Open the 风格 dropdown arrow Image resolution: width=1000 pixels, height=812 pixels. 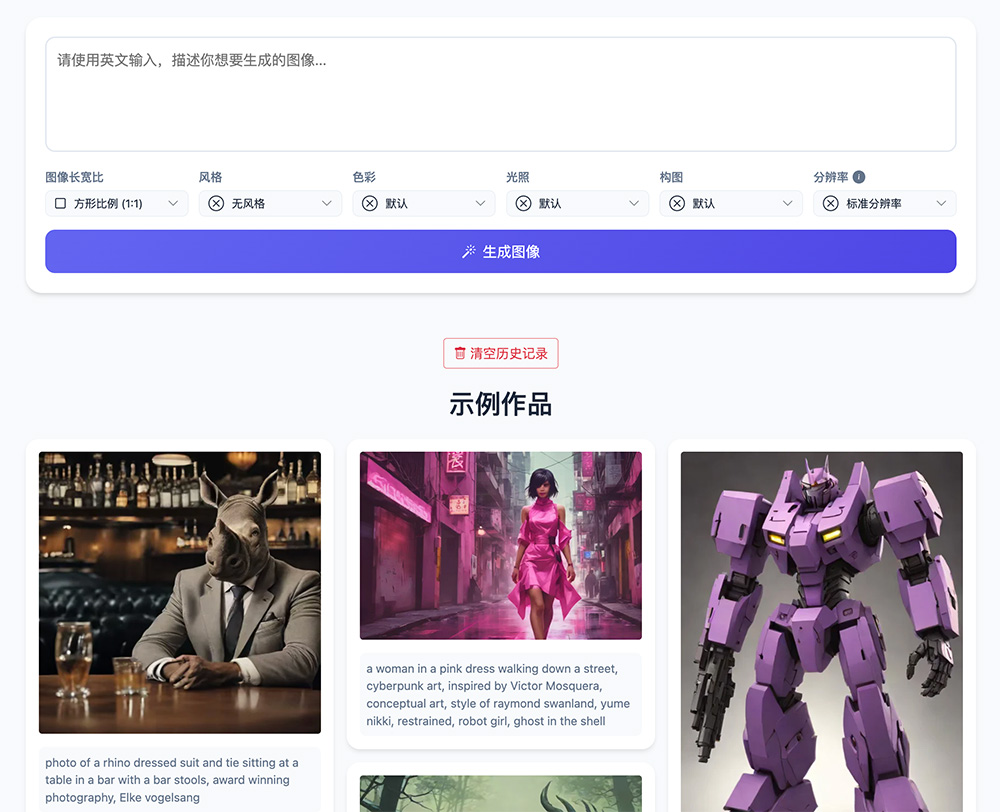click(327, 203)
